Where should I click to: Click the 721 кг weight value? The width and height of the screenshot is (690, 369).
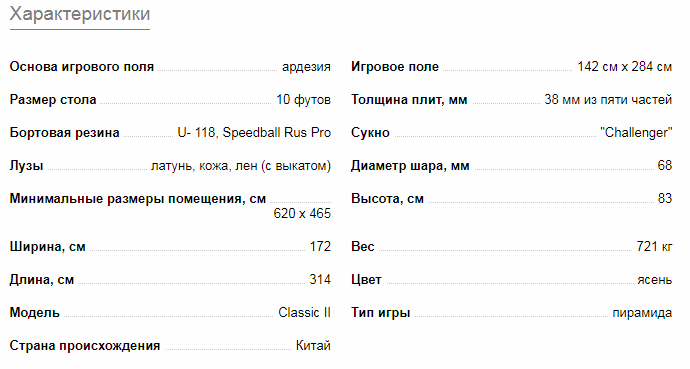pos(654,247)
